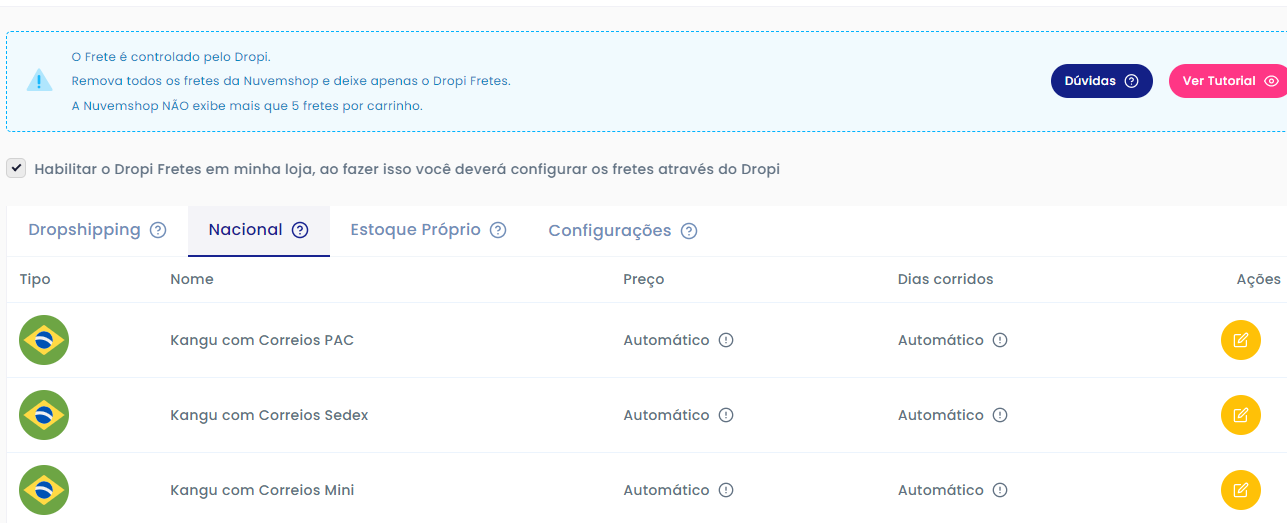
Task: Open the Ver Tutorial button
Action: [1229, 81]
